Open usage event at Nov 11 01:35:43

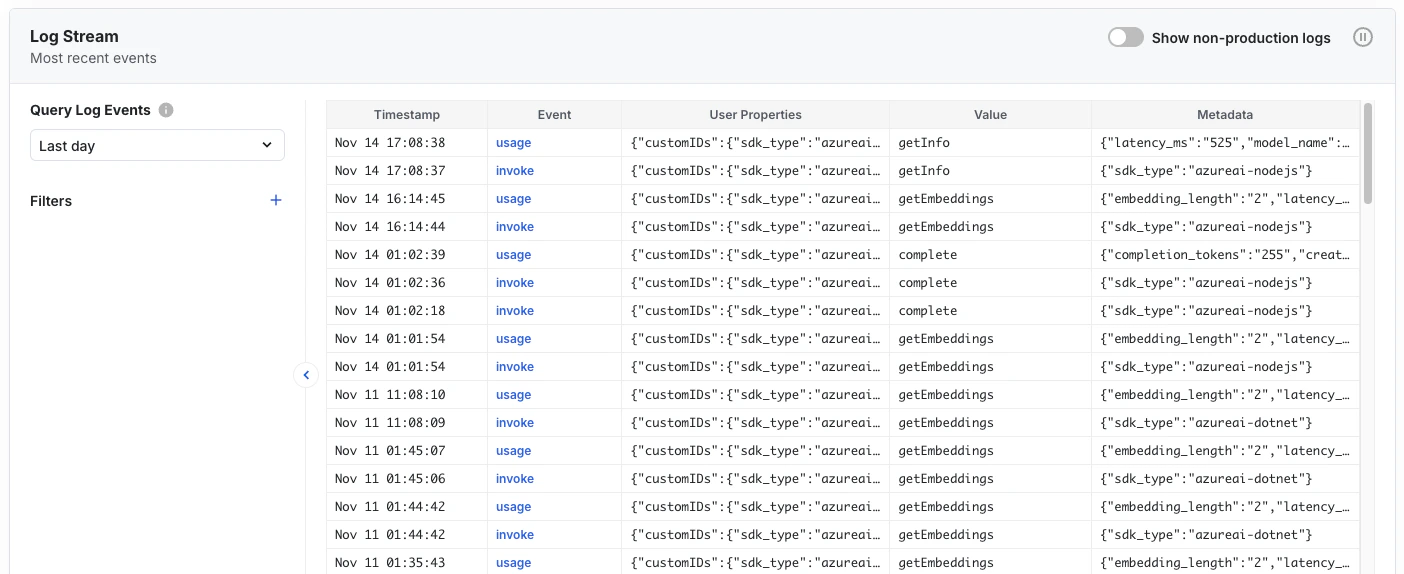(x=513, y=563)
